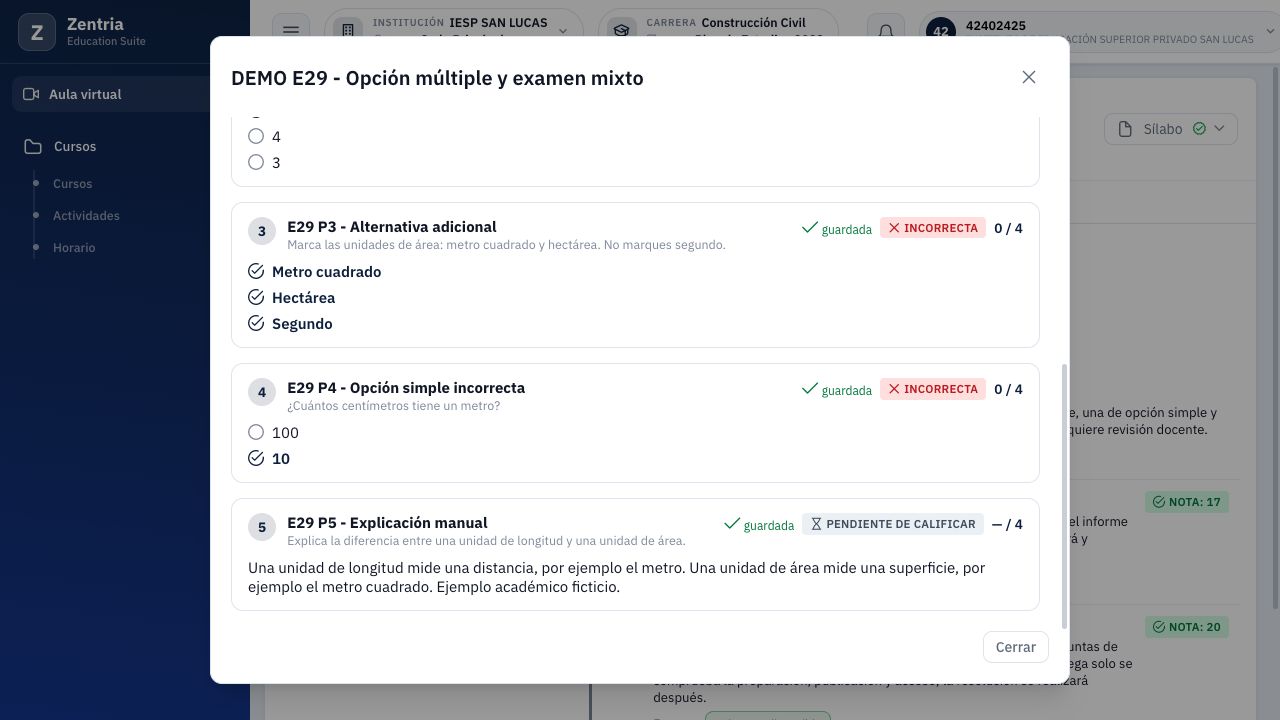Click the building icon for Institución
1280x720 pixels.
coord(347,31)
